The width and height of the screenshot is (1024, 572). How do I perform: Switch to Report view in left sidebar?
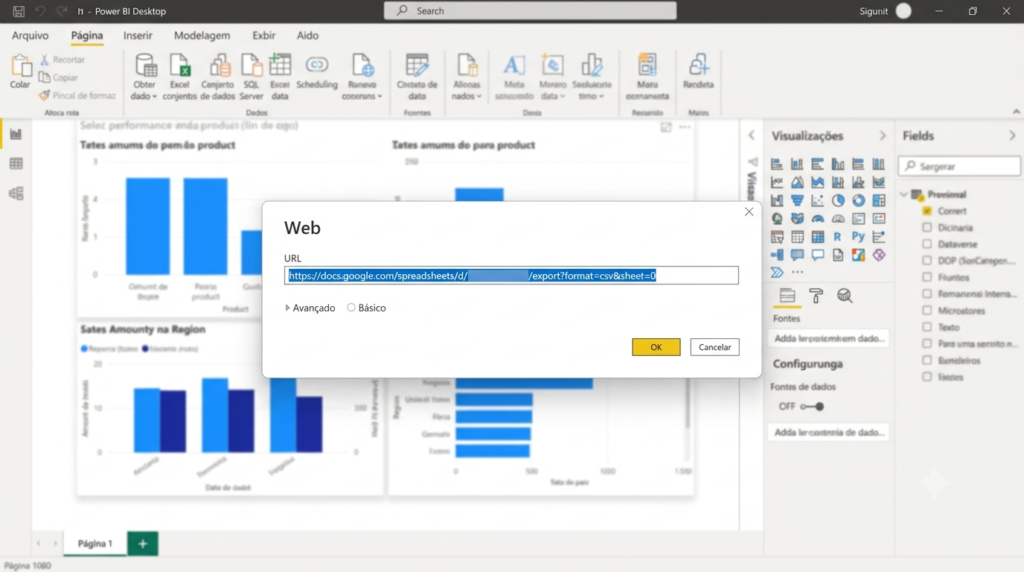point(16,135)
